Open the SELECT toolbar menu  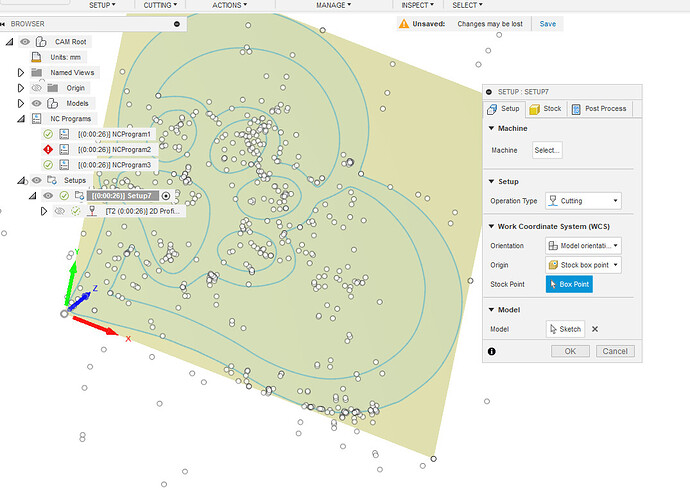point(467,5)
